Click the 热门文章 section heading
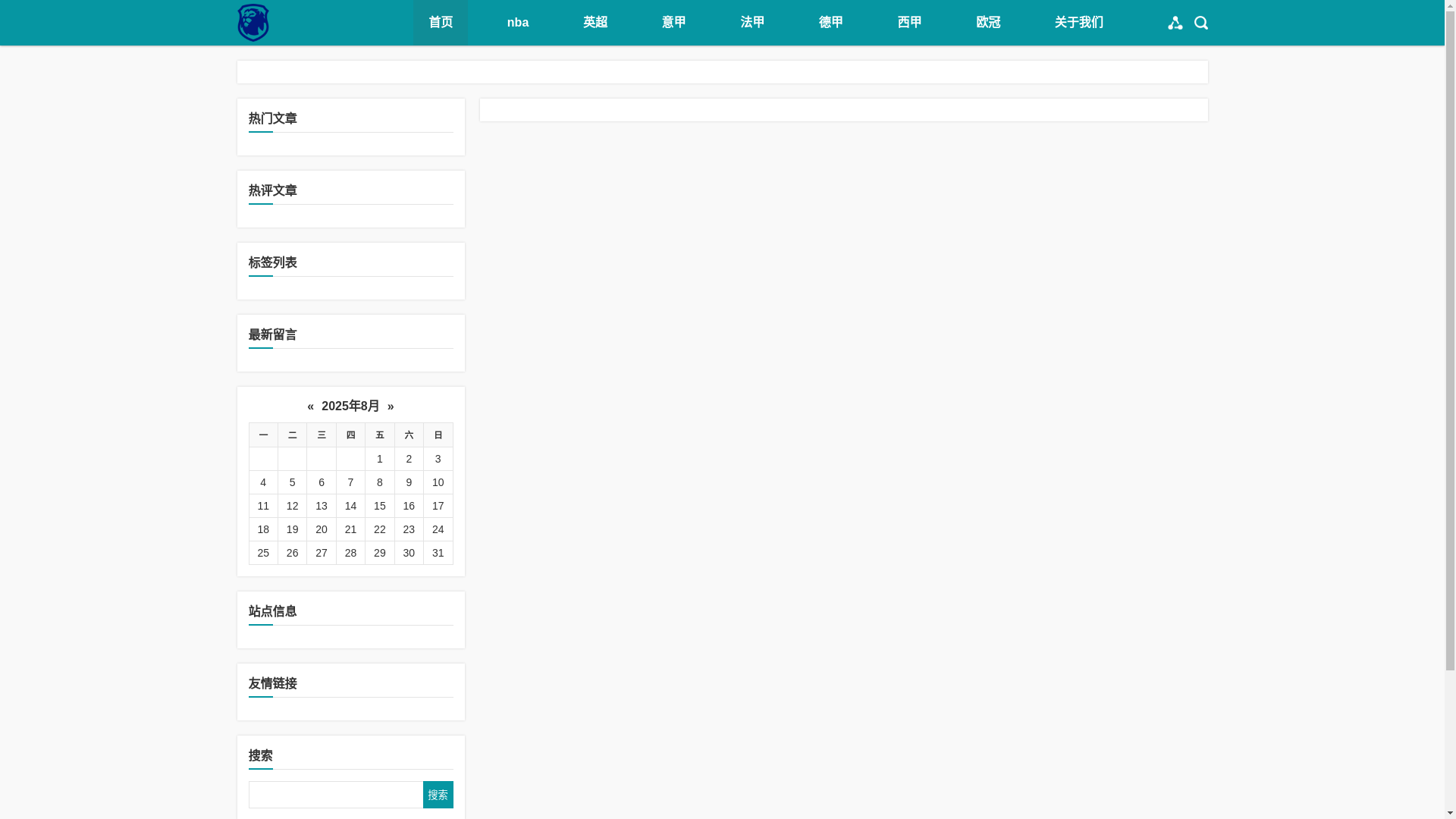 [273, 118]
